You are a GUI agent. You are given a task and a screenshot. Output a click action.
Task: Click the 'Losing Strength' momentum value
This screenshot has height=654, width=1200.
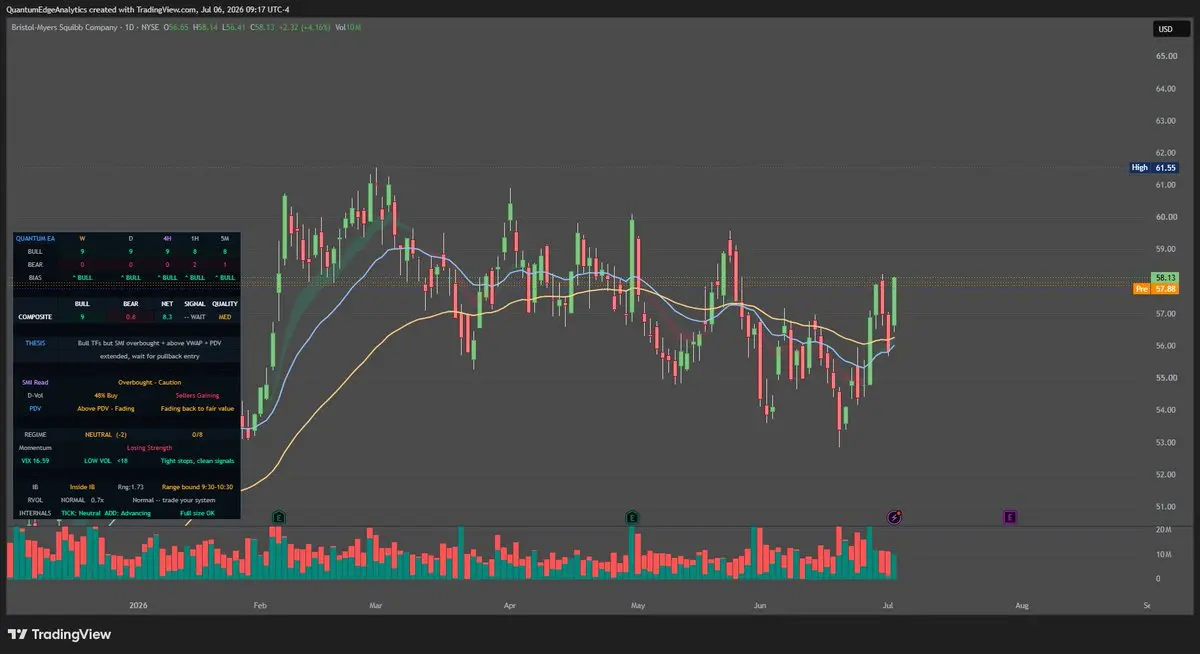[150, 447]
